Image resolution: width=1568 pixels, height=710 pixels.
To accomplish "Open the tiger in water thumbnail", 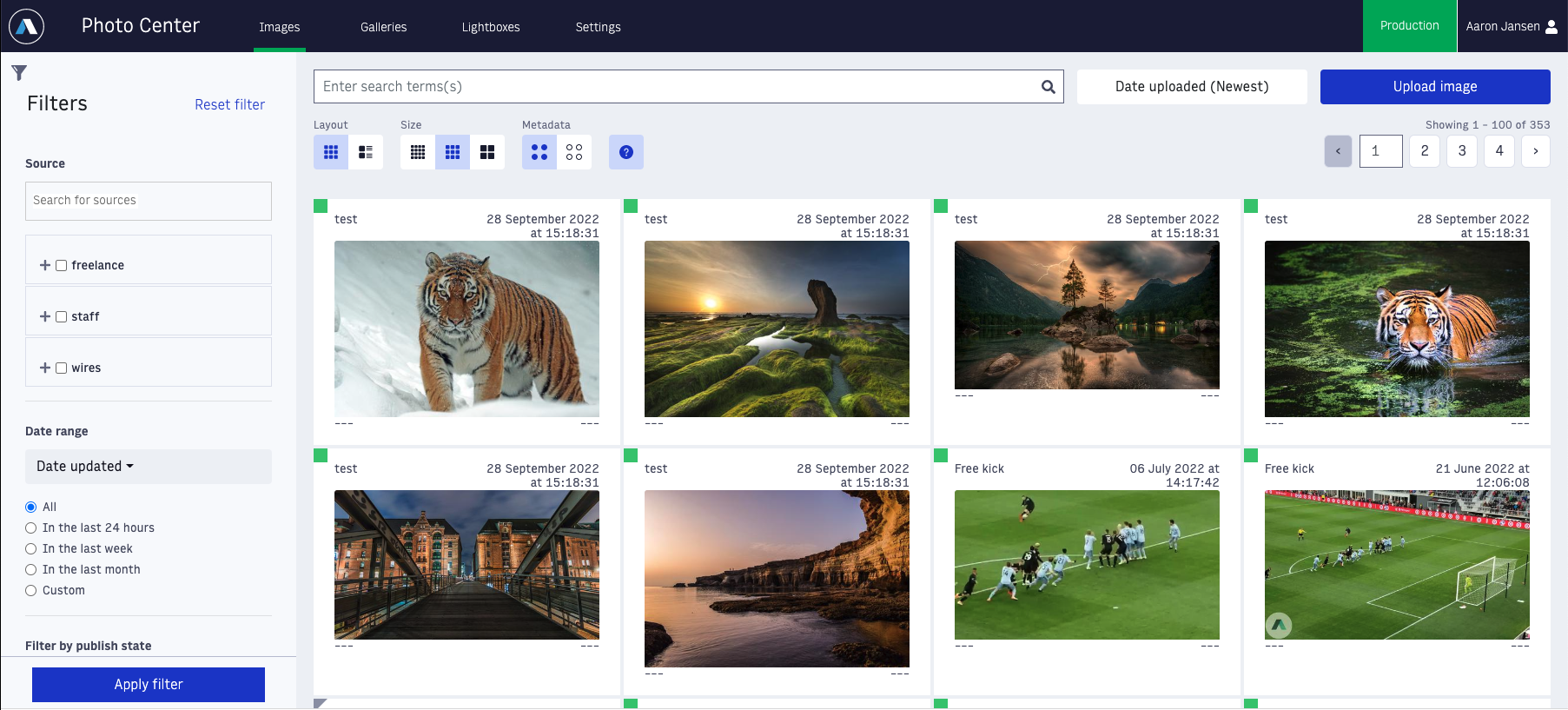I will (x=1397, y=329).
